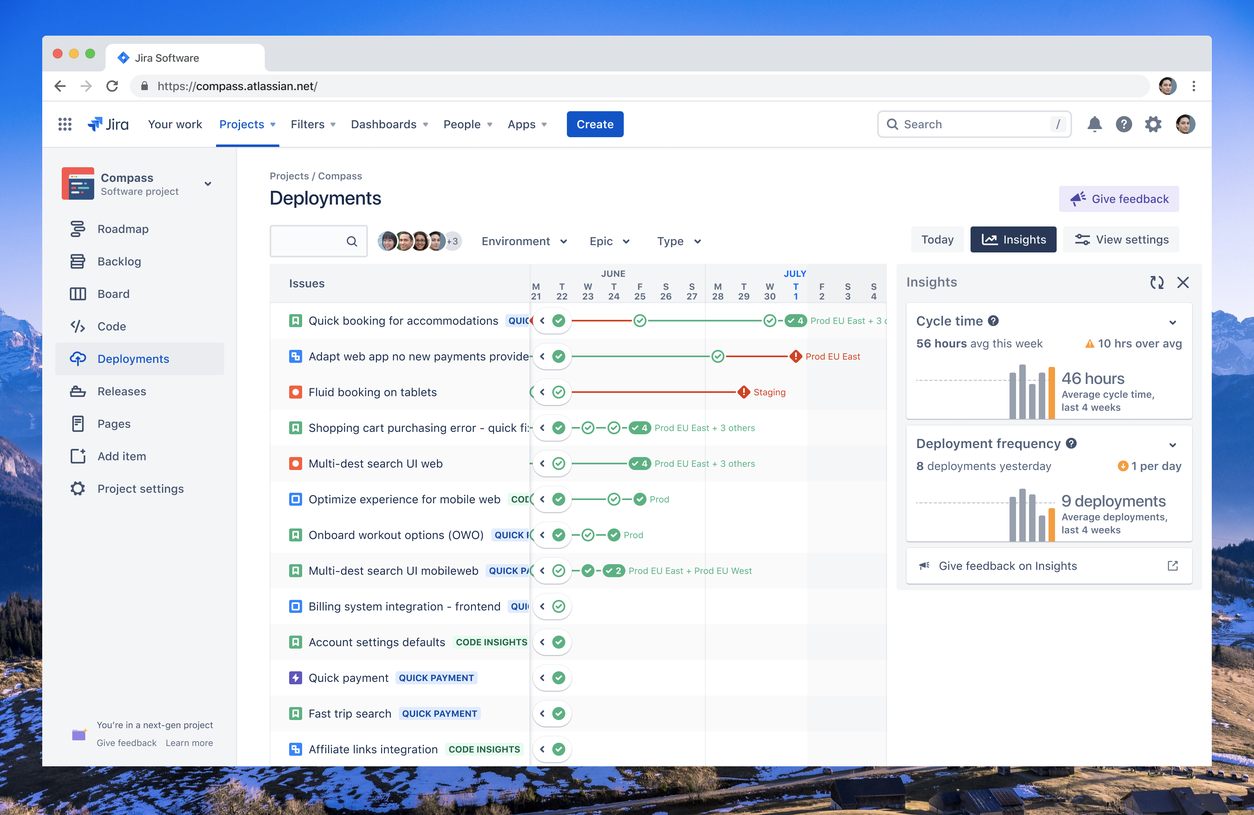The height and width of the screenshot is (815, 1254).
Task: Open the notifications bell
Action: (1094, 124)
